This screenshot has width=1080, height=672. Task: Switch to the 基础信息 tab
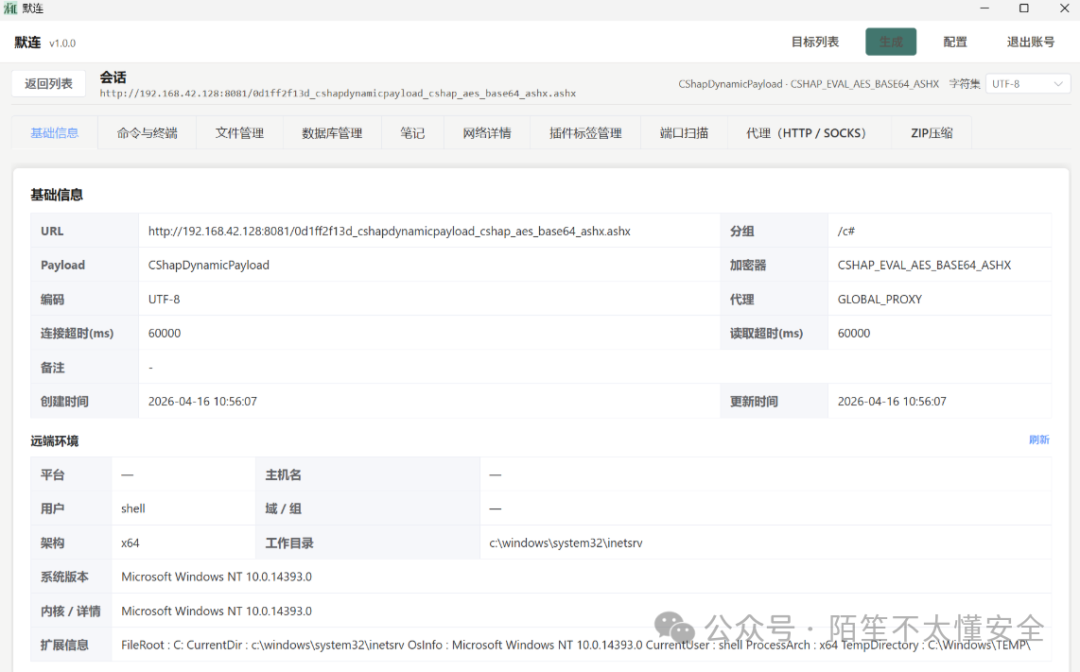click(54, 133)
